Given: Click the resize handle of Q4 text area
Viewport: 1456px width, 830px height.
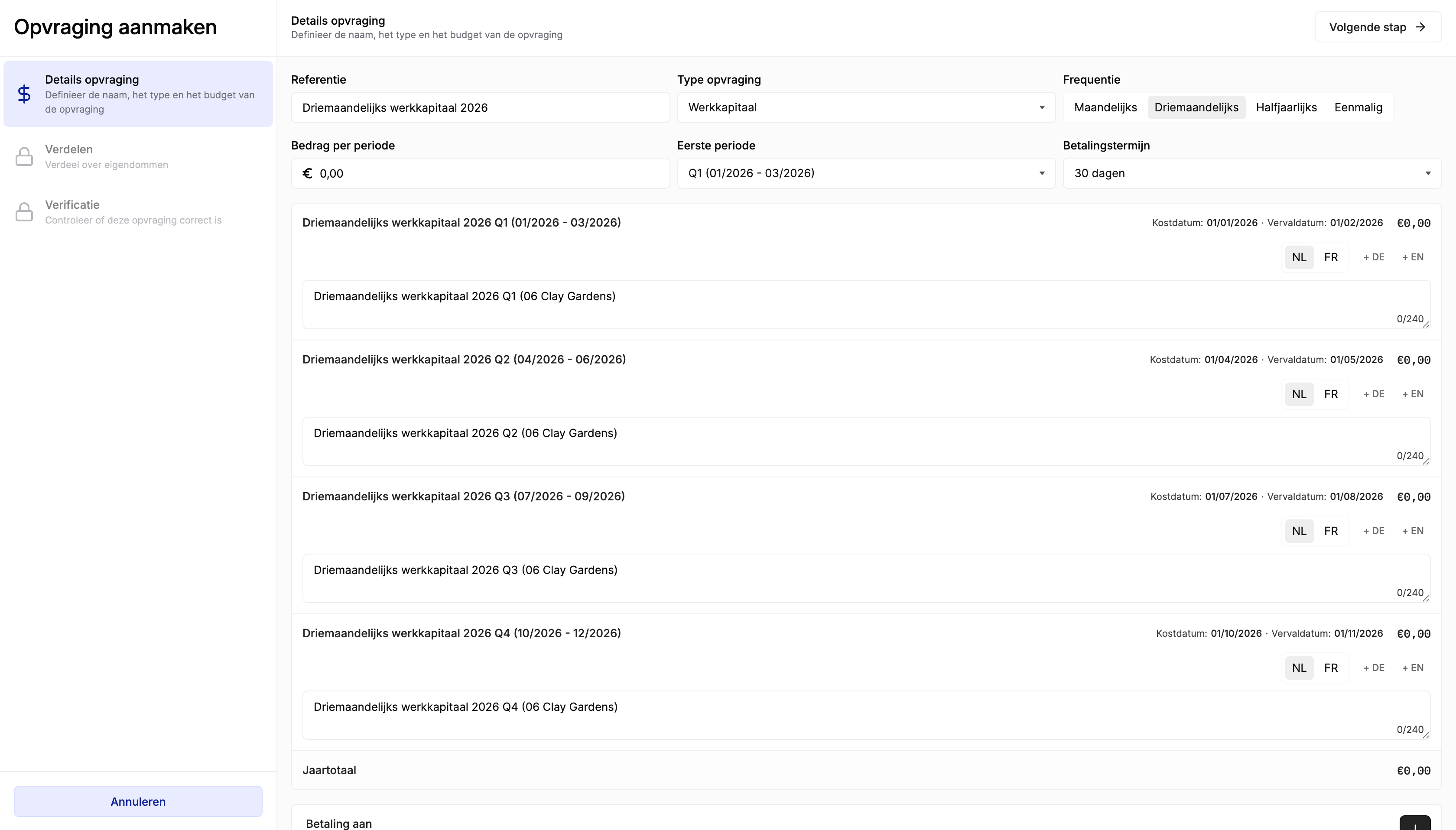Looking at the screenshot, I should coord(1427,735).
